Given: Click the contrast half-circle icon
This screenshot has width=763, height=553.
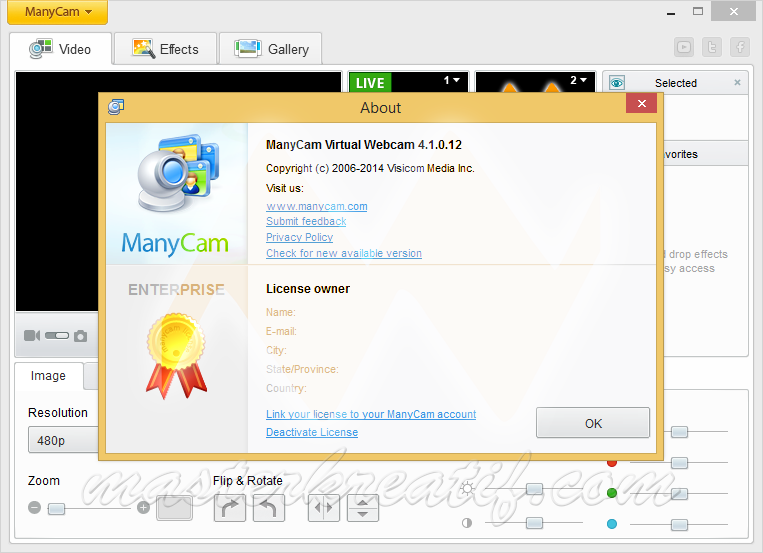Looking at the screenshot, I should [467, 523].
